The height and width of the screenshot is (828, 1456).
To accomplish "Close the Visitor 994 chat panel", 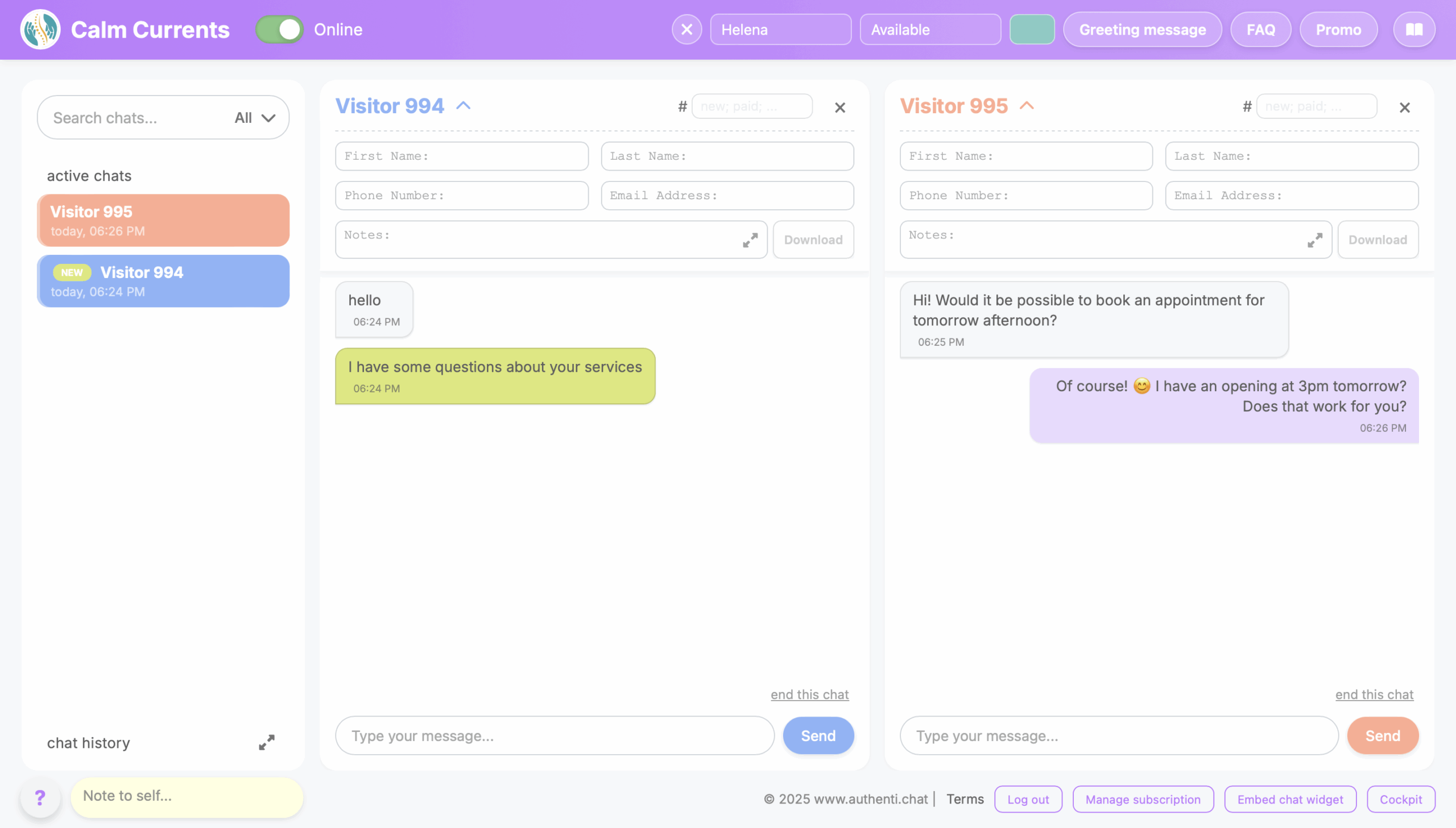I will coord(839,107).
